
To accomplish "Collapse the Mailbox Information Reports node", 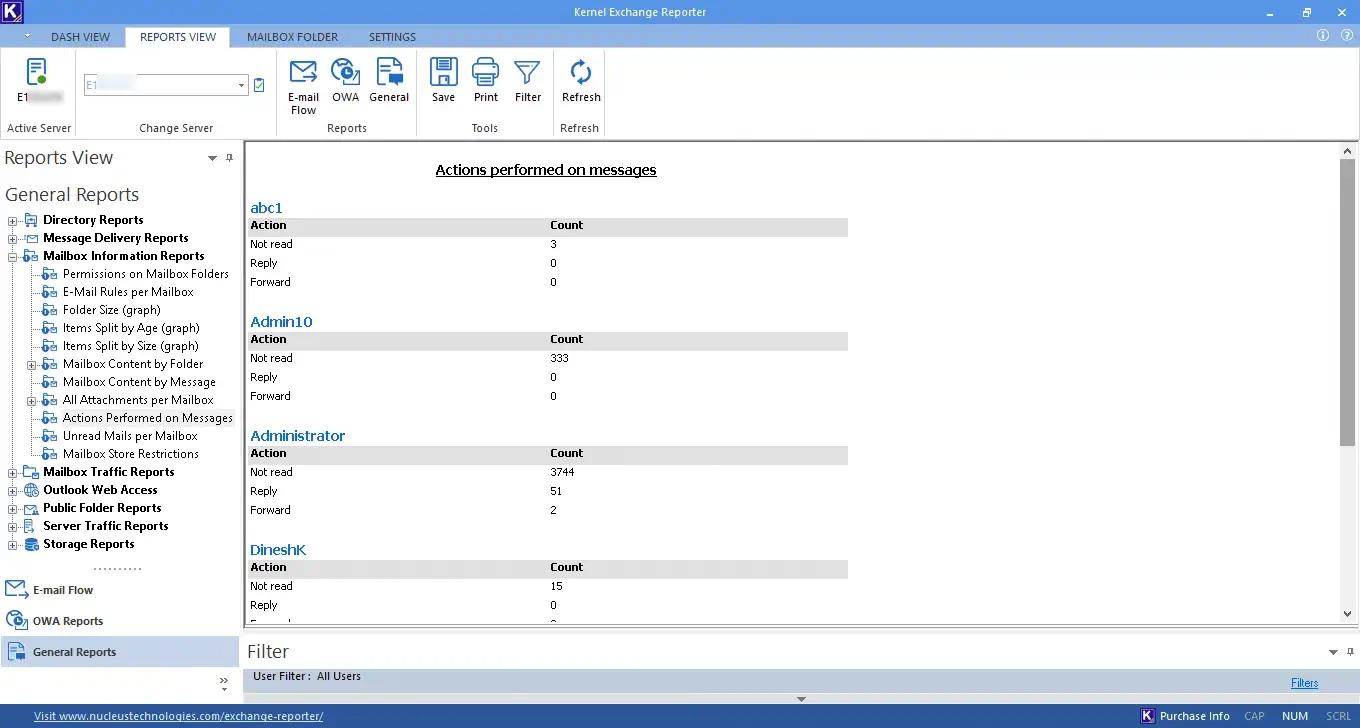I will pos(13,257).
